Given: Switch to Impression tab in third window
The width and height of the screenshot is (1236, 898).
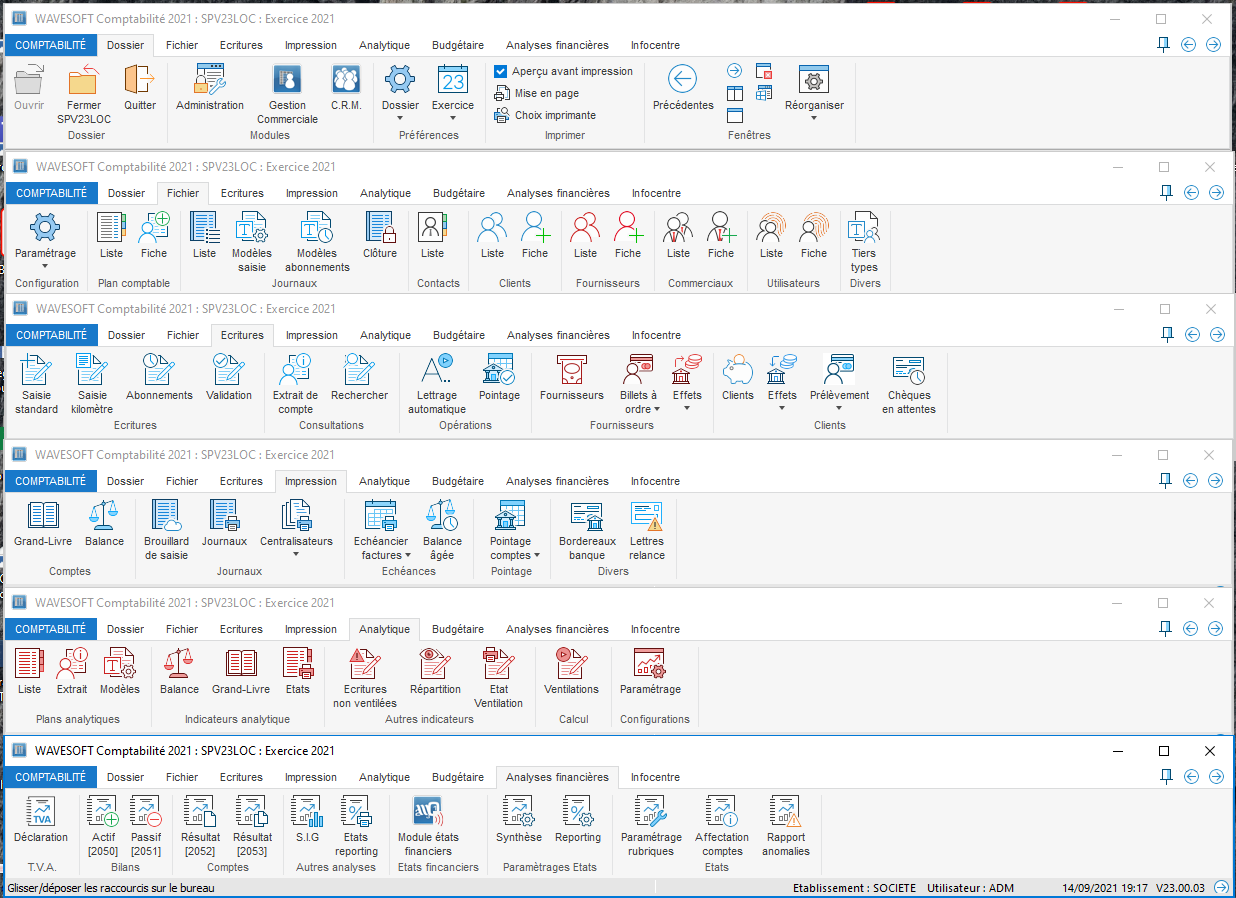Looking at the screenshot, I should click(x=312, y=335).
